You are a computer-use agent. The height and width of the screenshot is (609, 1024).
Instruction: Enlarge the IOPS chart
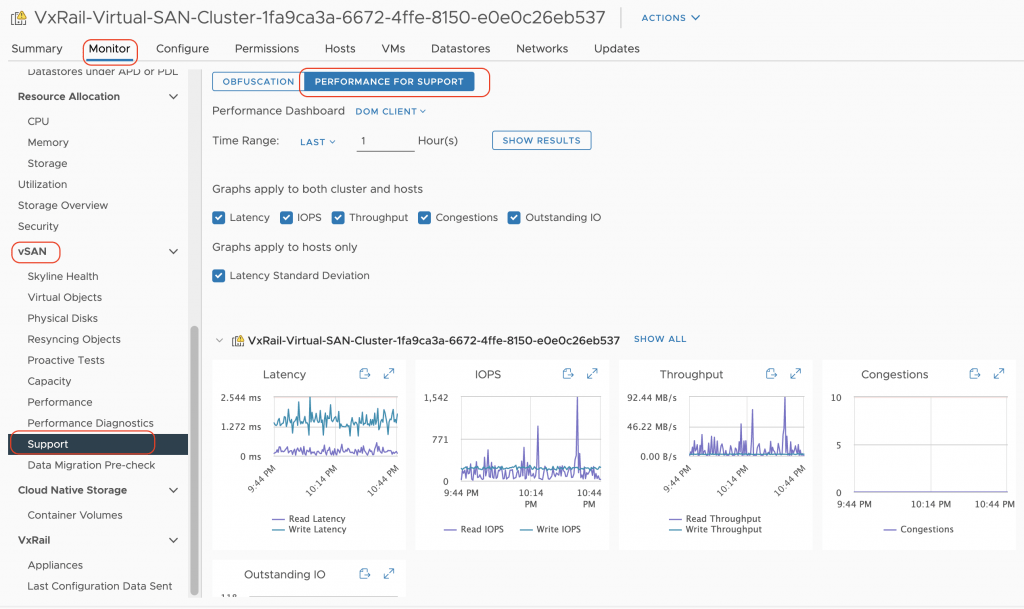(x=592, y=374)
